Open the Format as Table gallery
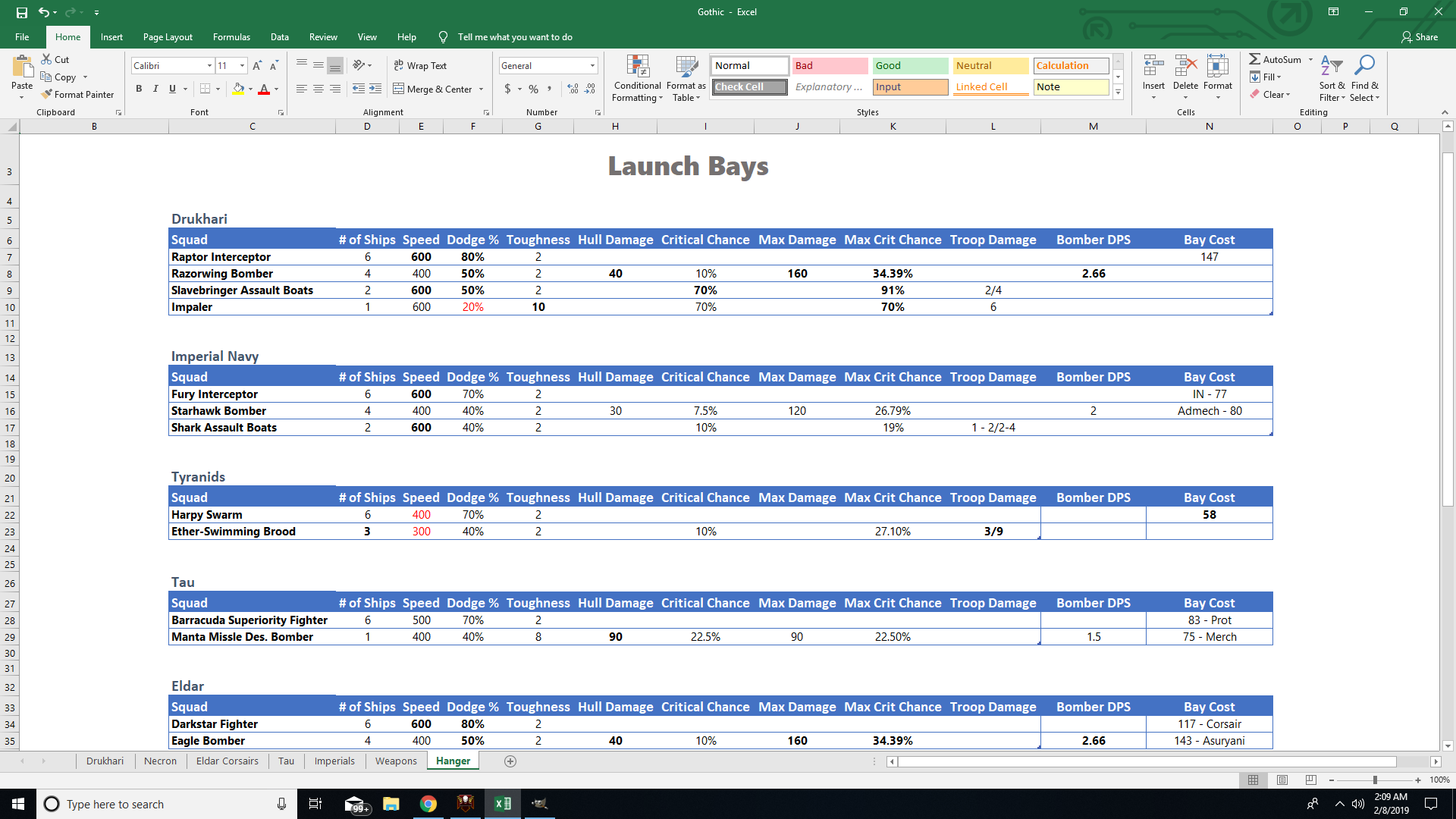The height and width of the screenshot is (819, 1456). pos(686,67)
